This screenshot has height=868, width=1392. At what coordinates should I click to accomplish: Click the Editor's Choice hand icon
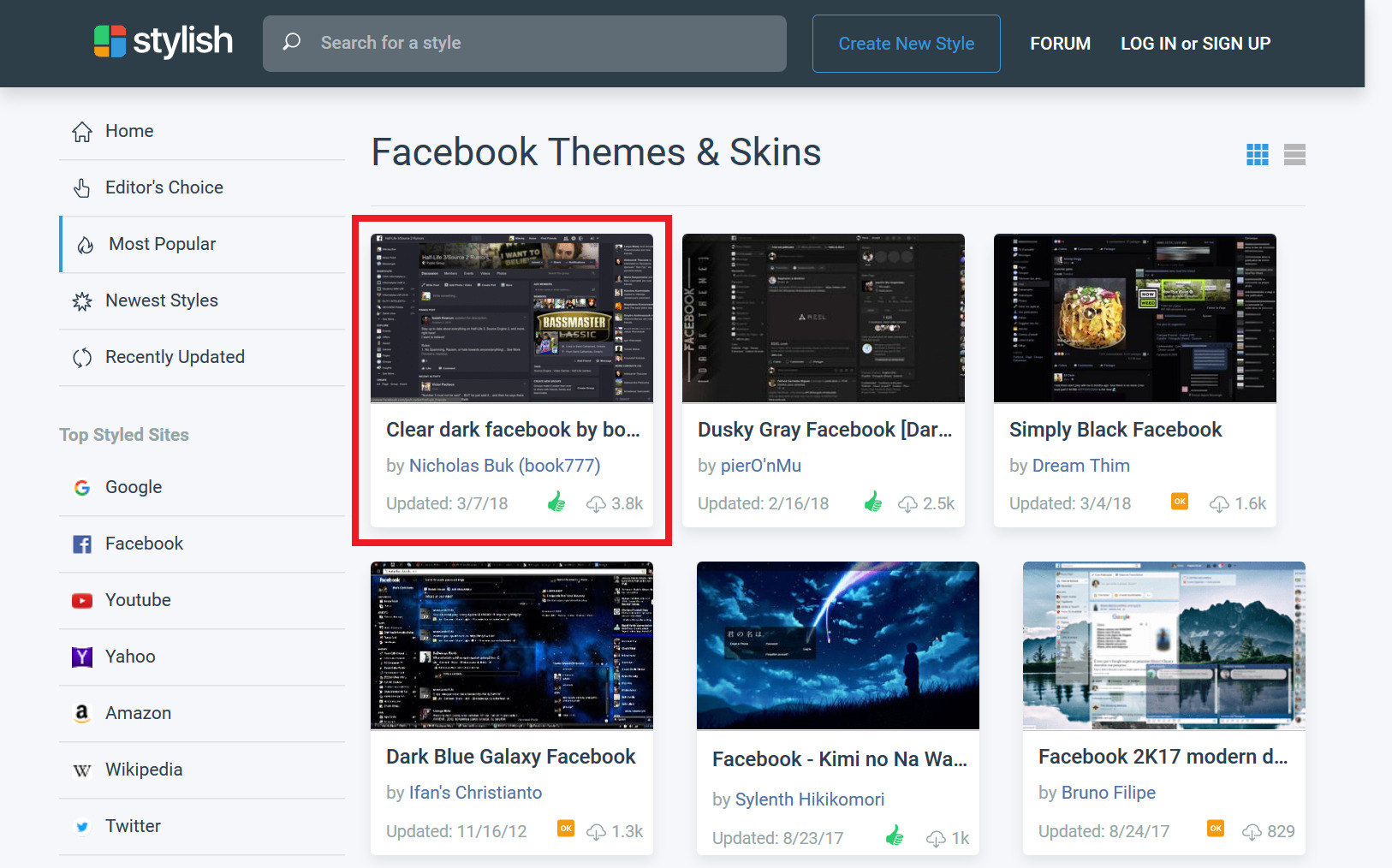coord(82,188)
